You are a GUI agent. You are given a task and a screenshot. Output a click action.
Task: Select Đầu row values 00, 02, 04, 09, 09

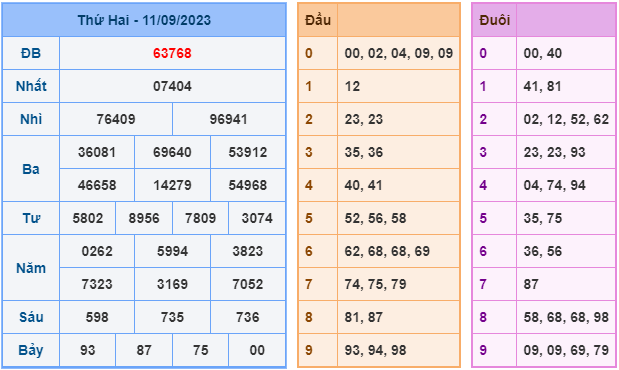pos(399,53)
